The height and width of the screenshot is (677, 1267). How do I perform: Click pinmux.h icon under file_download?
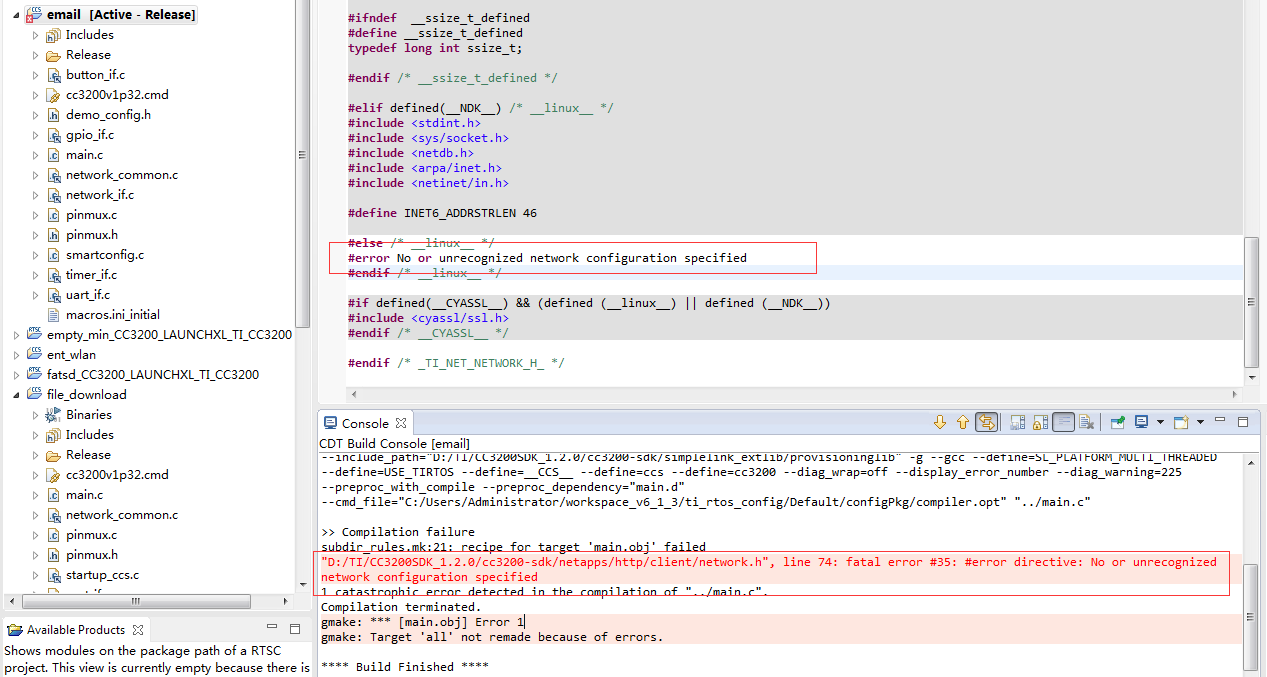(53, 555)
